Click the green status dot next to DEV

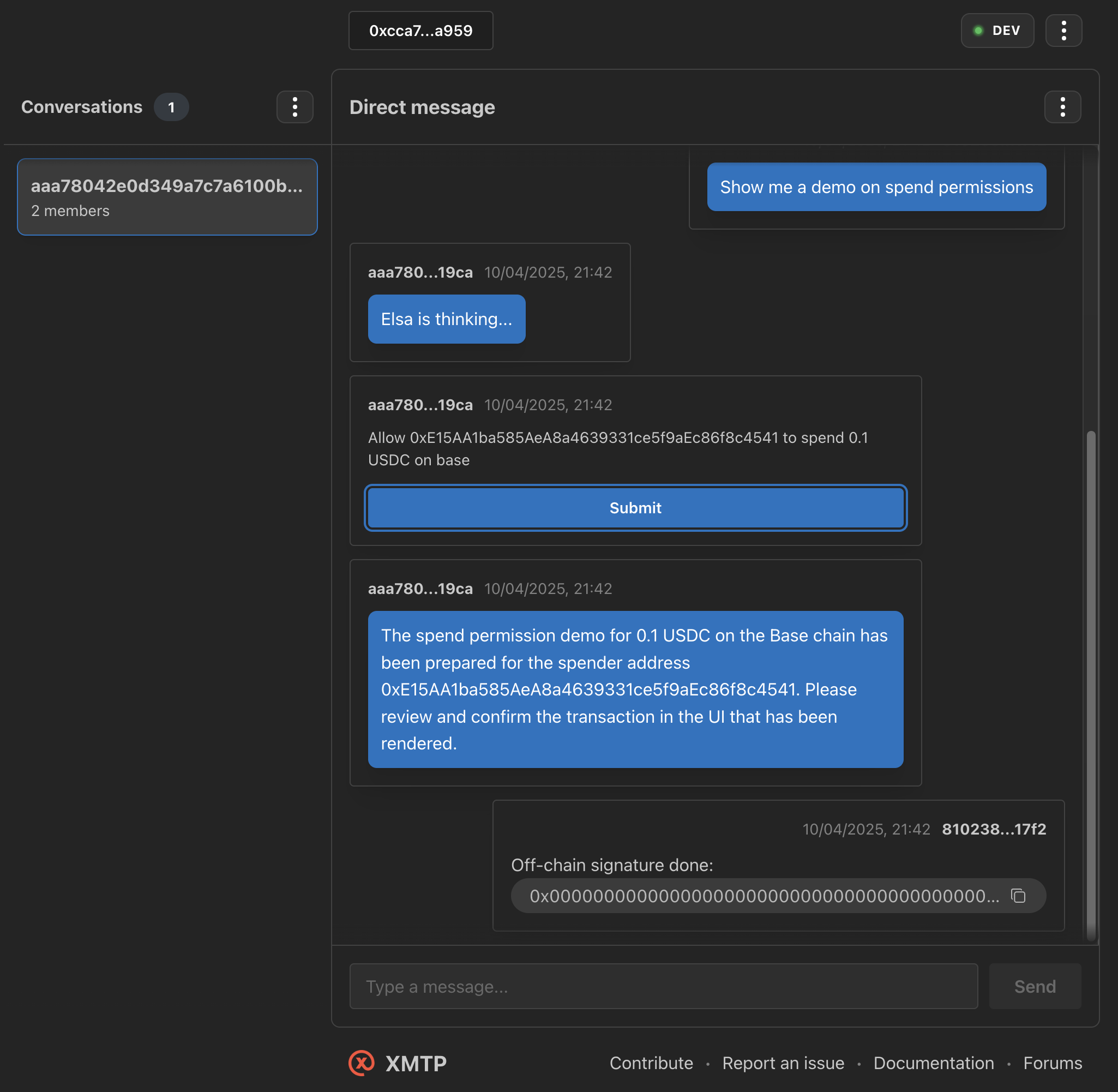pyautogui.click(x=979, y=31)
